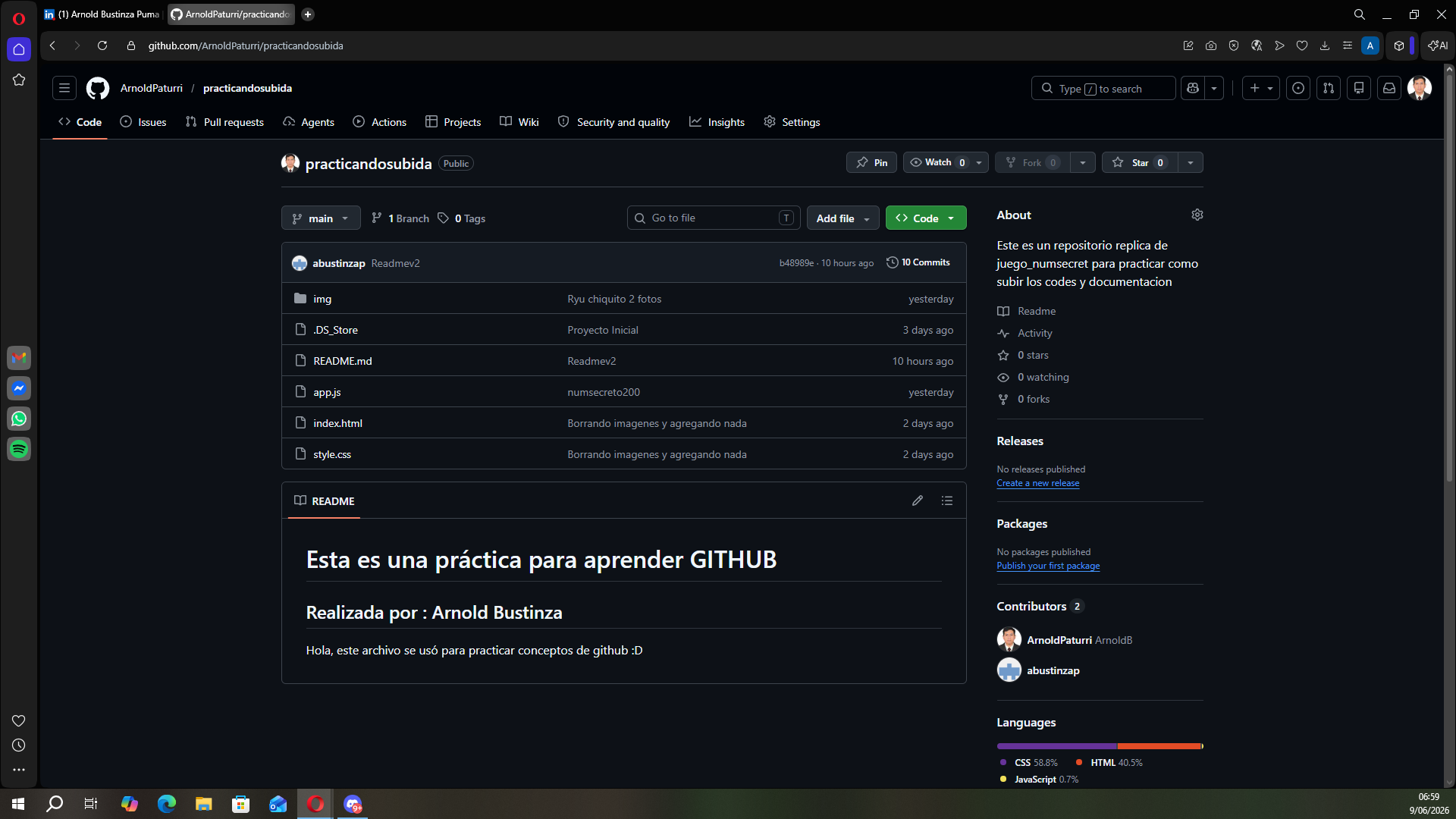The image size is (1456, 819).
Task: Open pull requests icon in header
Action: click(1329, 89)
